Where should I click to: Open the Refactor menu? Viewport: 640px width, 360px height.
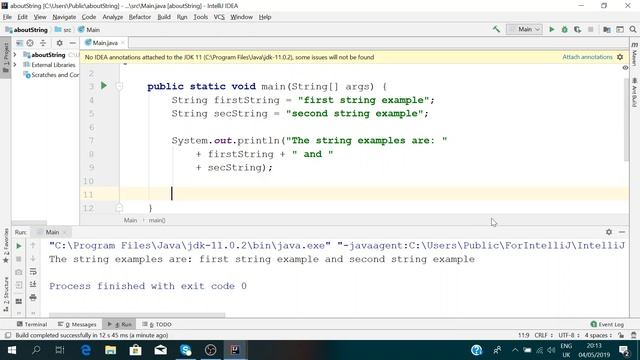tap(140, 17)
